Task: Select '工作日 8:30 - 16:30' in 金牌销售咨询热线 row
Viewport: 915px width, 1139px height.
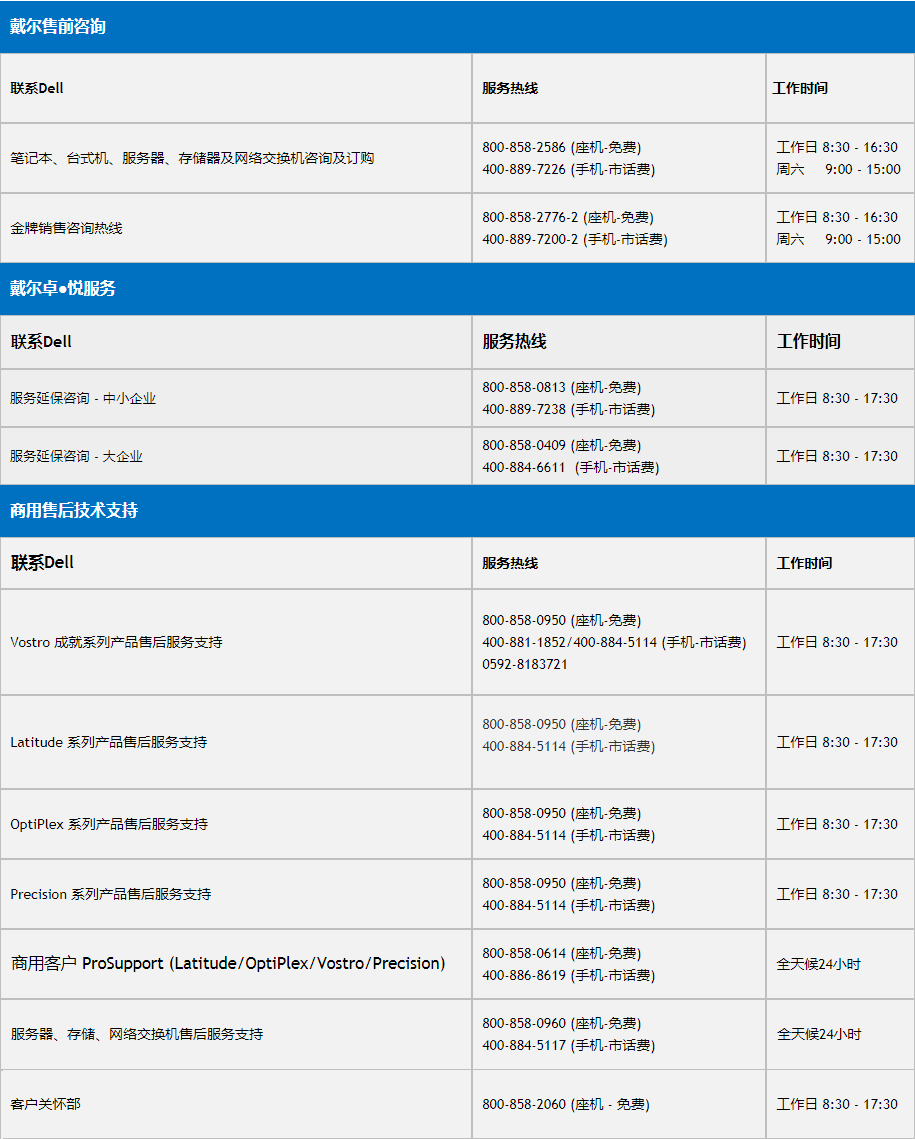Action: point(837,217)
